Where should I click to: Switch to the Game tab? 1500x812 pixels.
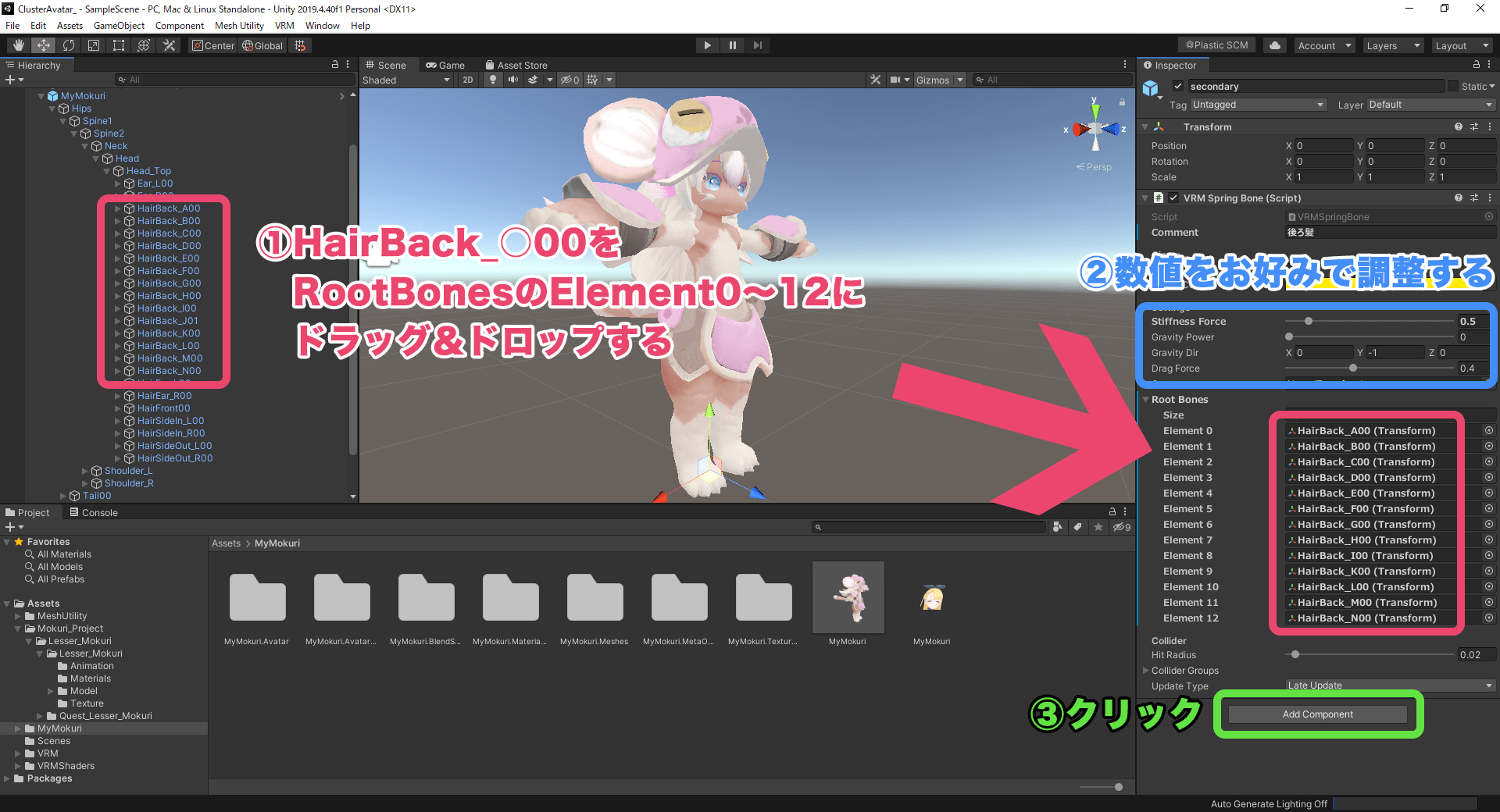tap(445, 65)
